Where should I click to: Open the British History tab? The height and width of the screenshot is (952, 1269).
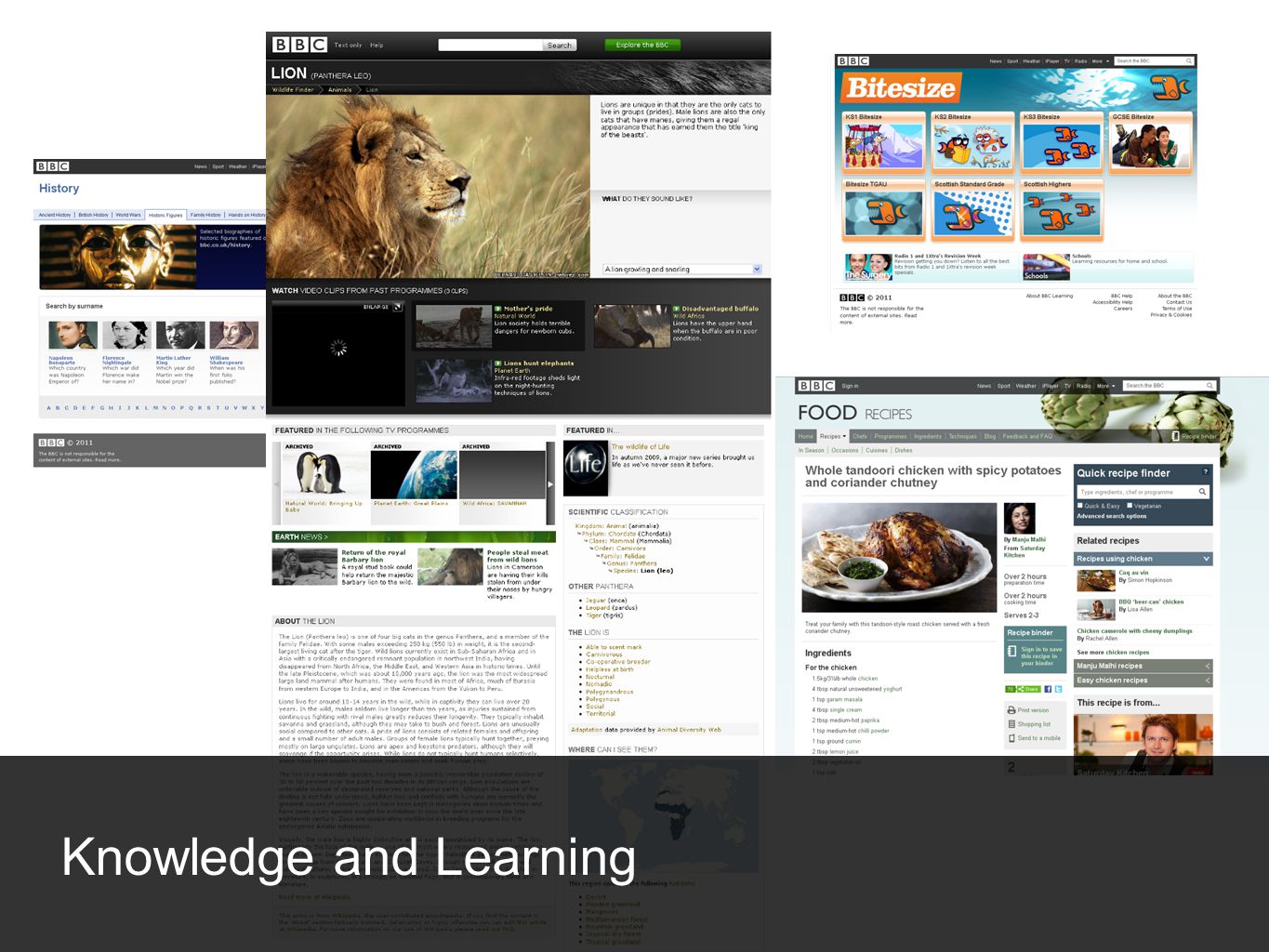pos(93,215)
